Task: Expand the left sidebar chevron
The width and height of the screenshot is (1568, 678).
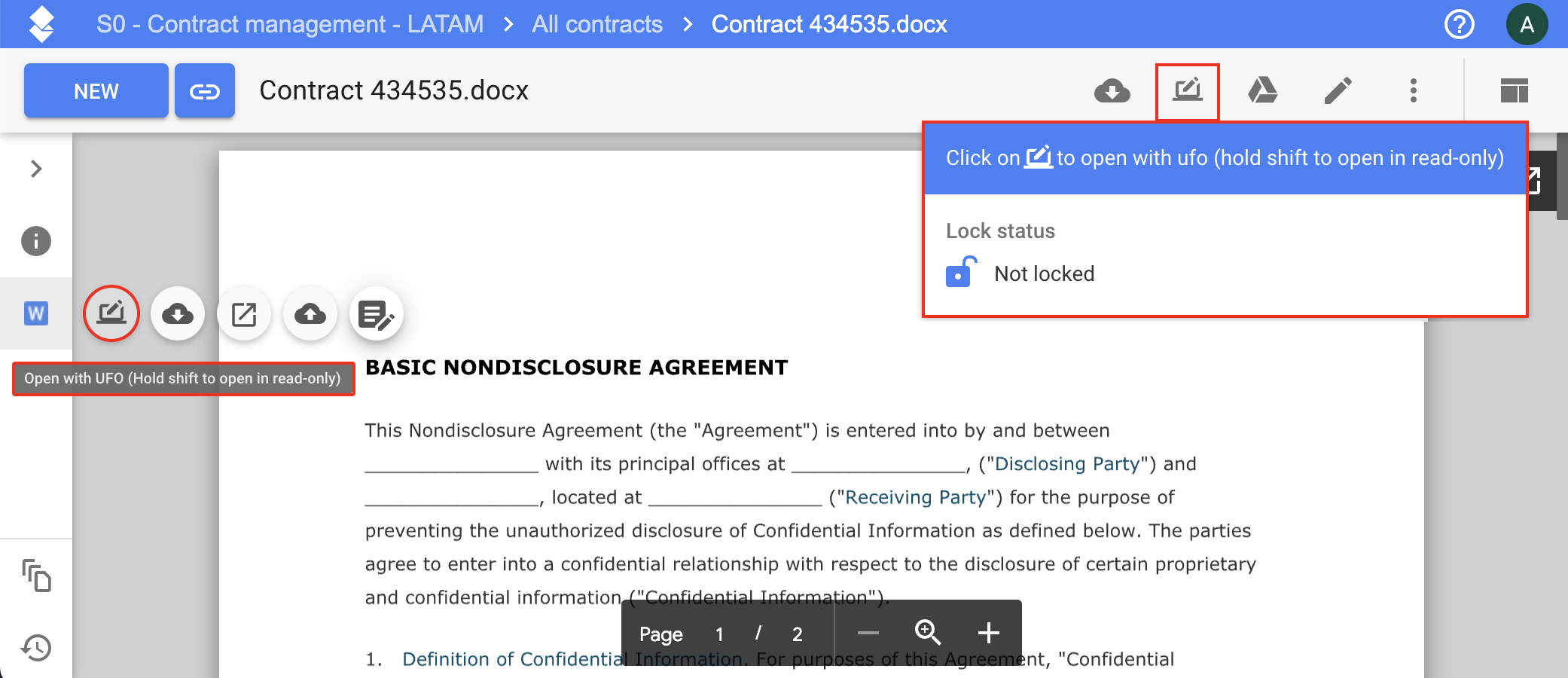Action: tap(36, 169)
